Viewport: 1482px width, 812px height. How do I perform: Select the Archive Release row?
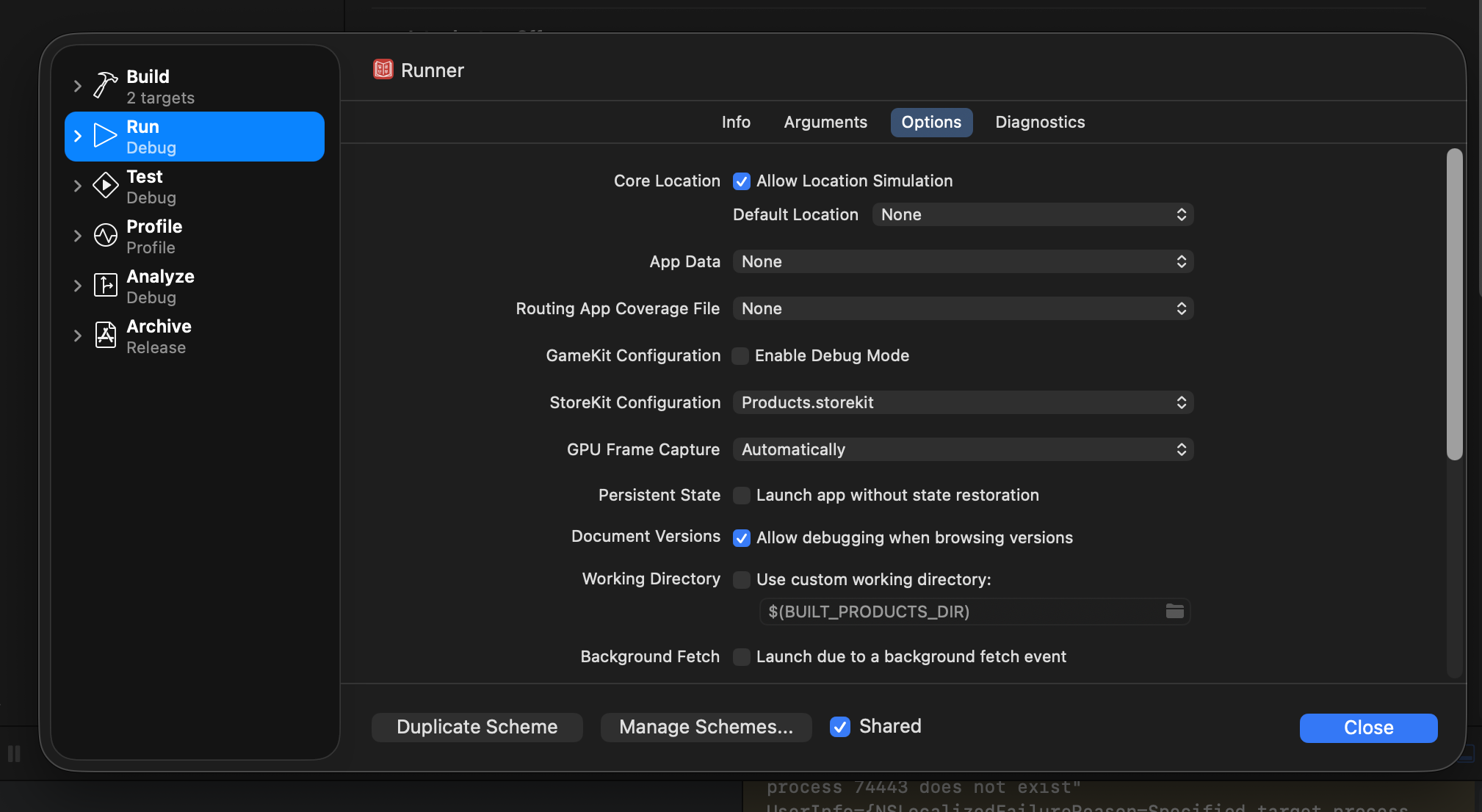[195, 336]
